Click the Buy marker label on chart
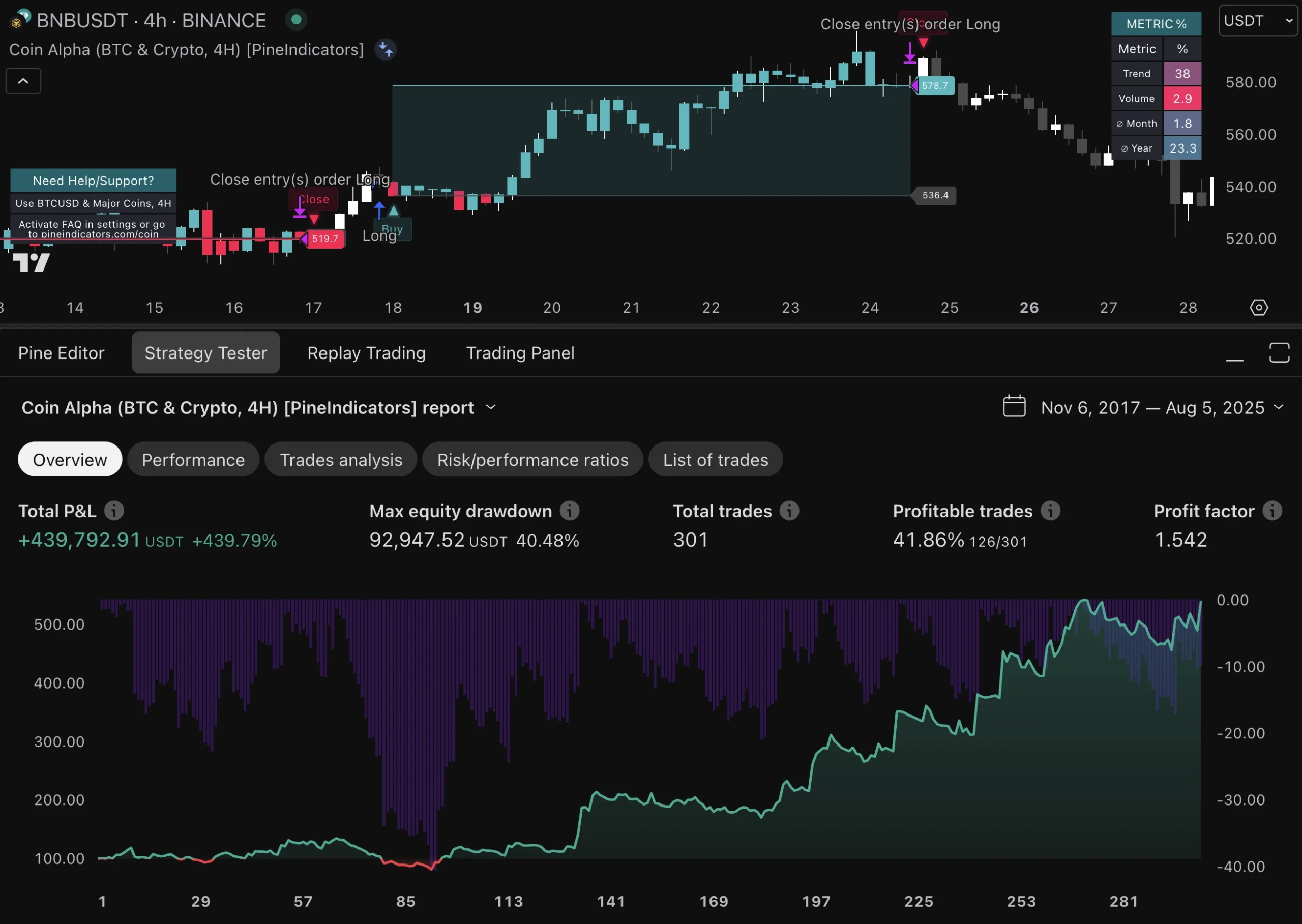Screen dimensions: 1302x924 click(392, 229)
